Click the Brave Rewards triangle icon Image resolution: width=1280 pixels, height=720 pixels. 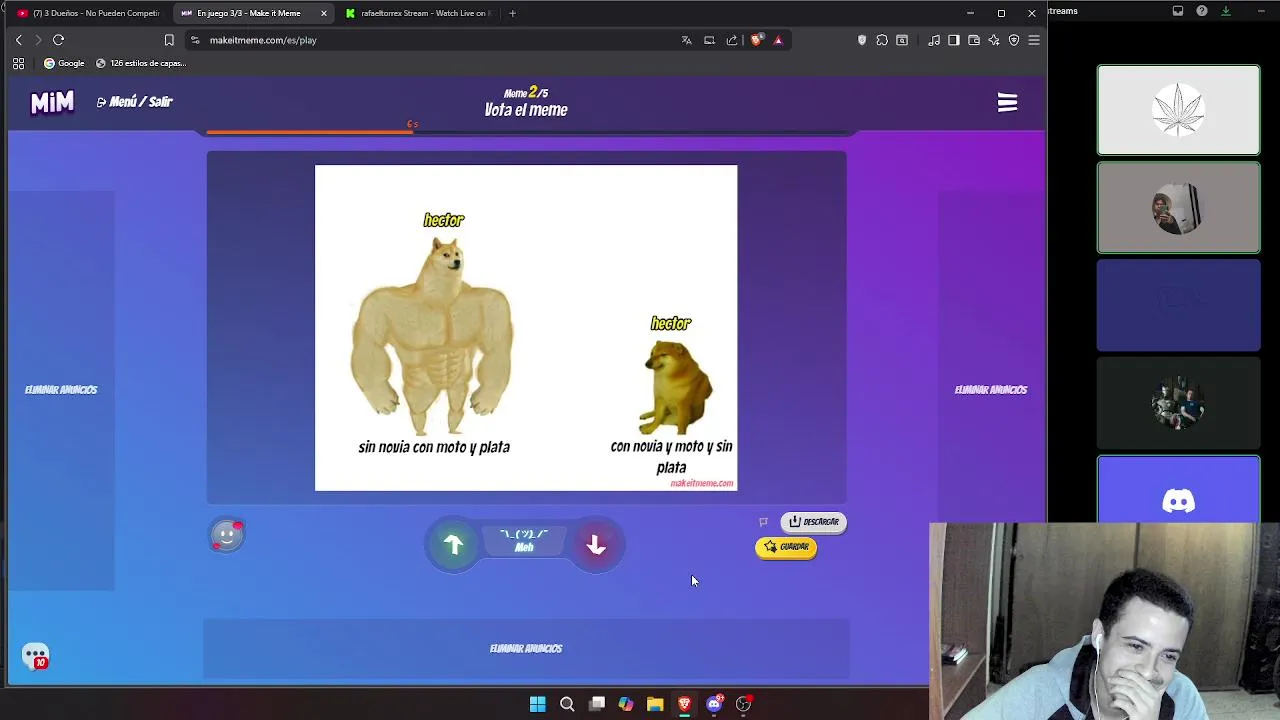778,40
